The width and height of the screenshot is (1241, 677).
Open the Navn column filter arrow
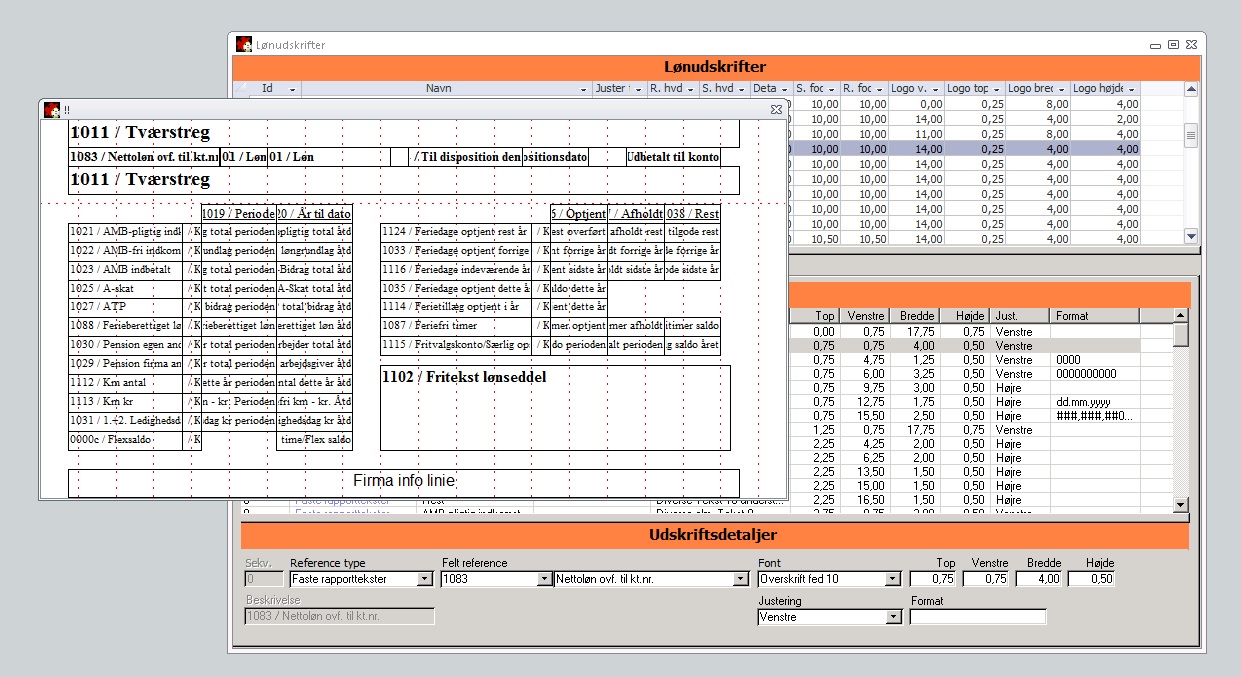(x=583, y=89)
